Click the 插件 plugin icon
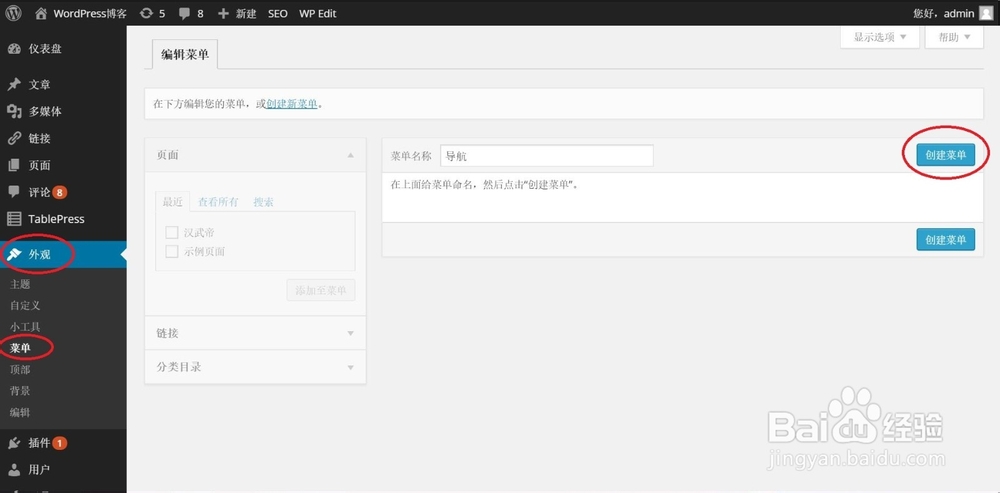Viewport: 1000px width, 493px height. tap(14, 443)
